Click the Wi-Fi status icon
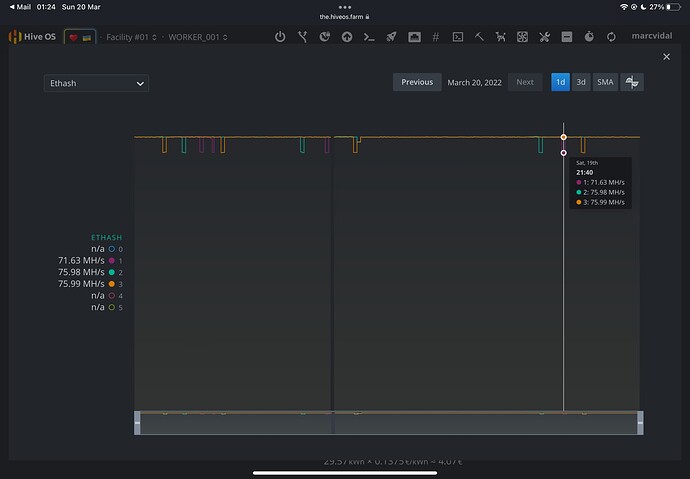Image resolution: width=690 pixels, height=479 pixels. tap(624, 7)
